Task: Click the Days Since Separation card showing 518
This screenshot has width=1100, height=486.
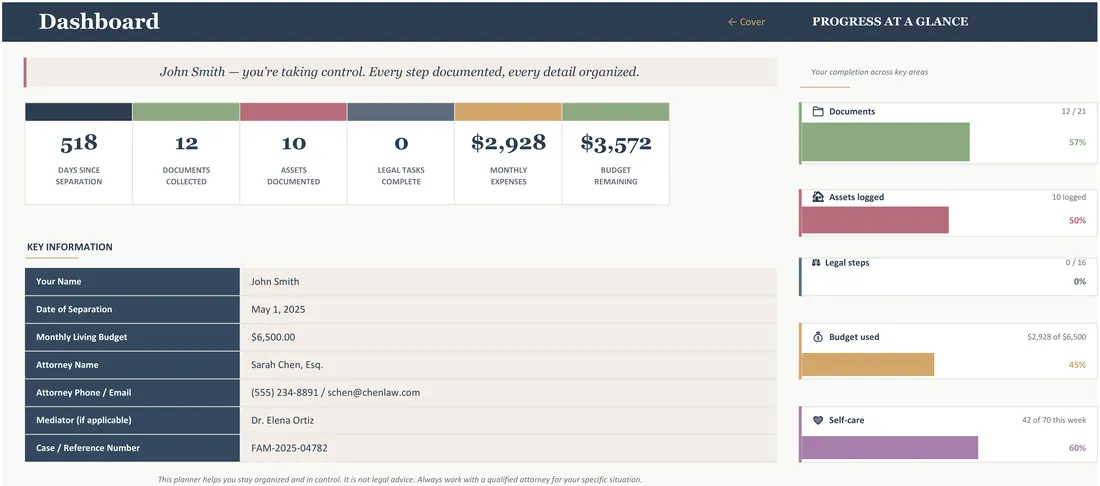Action: [79, 154]
